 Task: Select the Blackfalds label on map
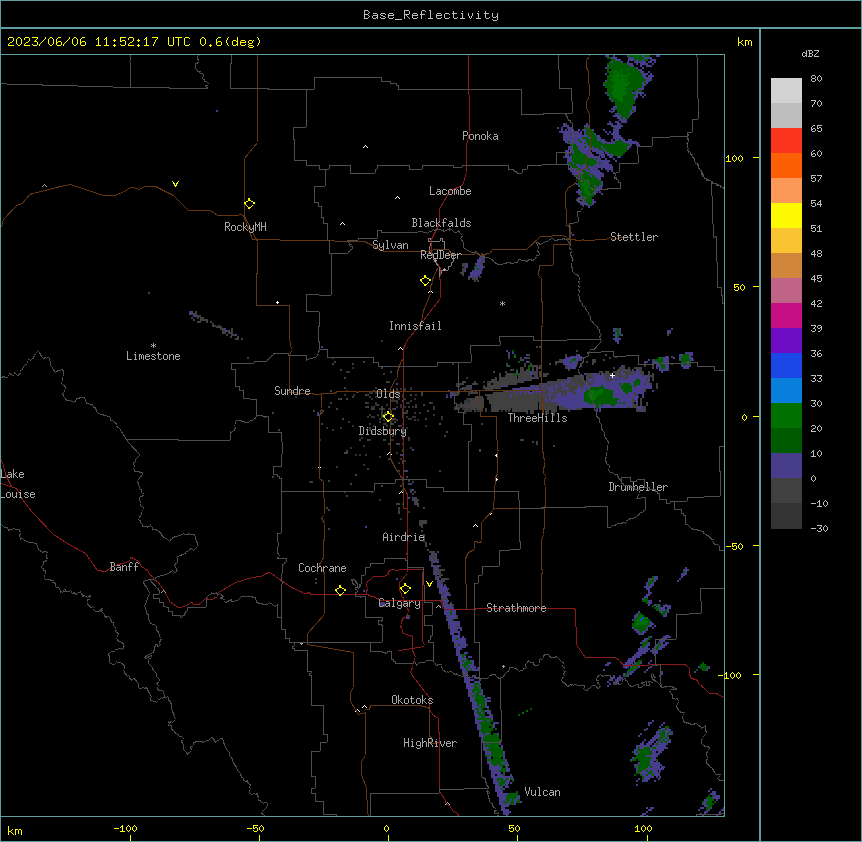441,223
